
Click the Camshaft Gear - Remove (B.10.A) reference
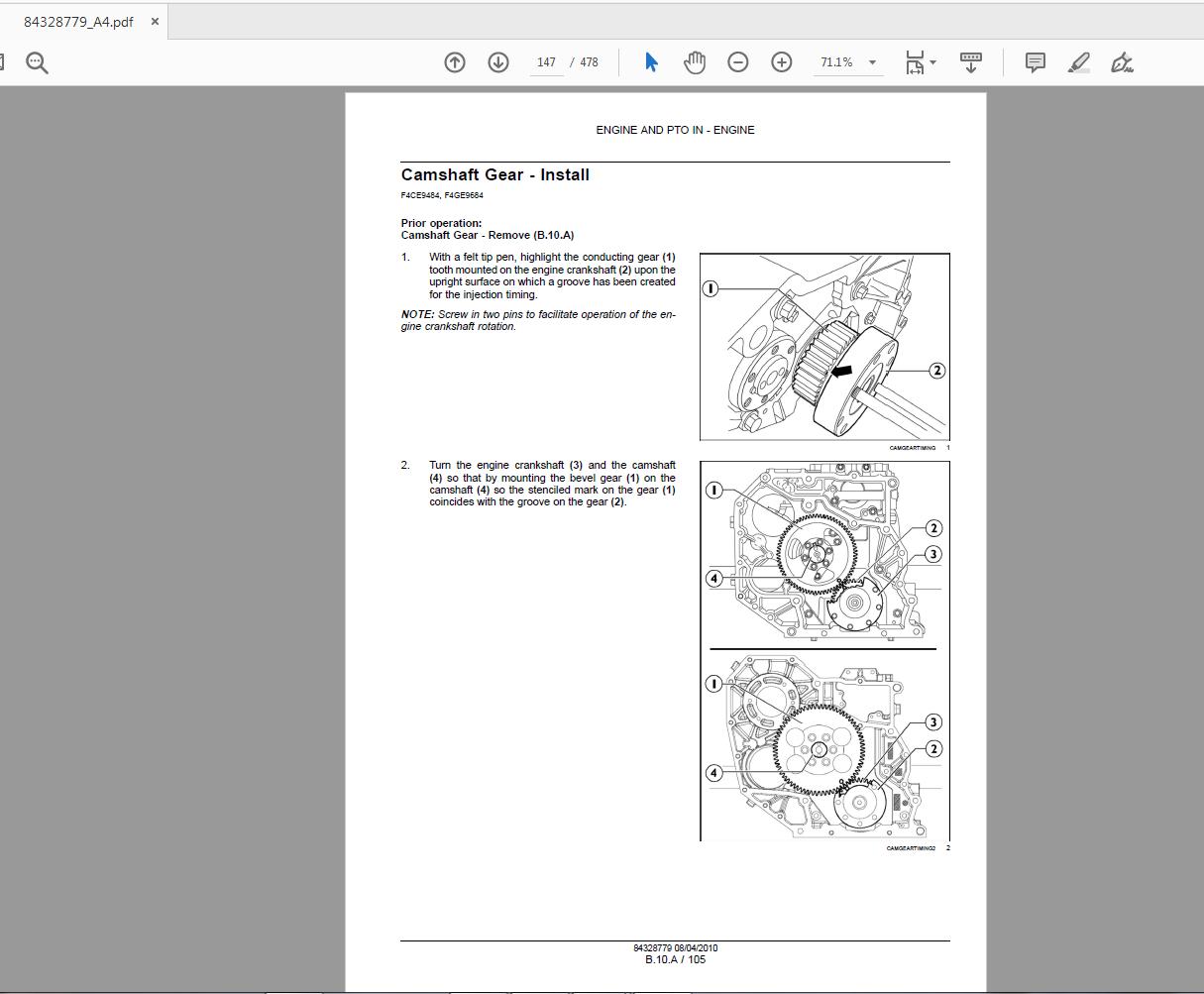pyautogui.click(x=488, y=236)
